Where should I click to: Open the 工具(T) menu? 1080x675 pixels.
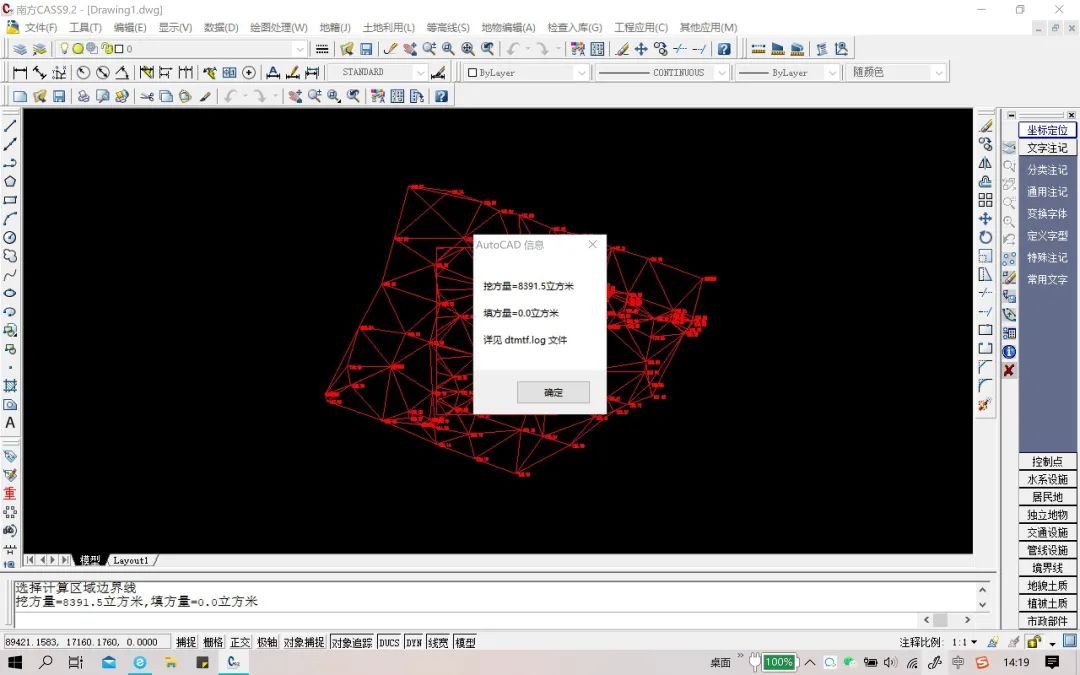coord(85,28)
